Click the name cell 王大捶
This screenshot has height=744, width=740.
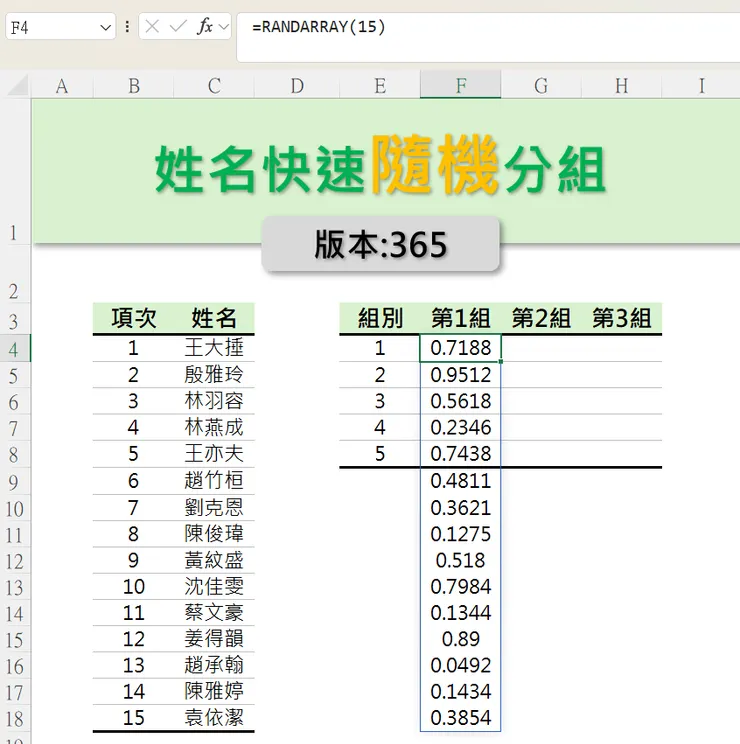click(x=214, y=348)
